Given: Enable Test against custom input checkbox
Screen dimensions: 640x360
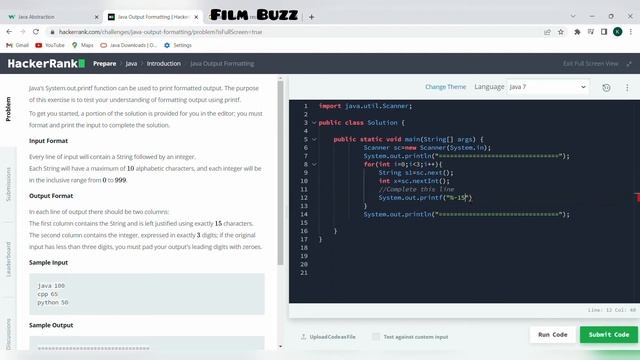Looking at the screenshot, I should (x=376, y=337).
